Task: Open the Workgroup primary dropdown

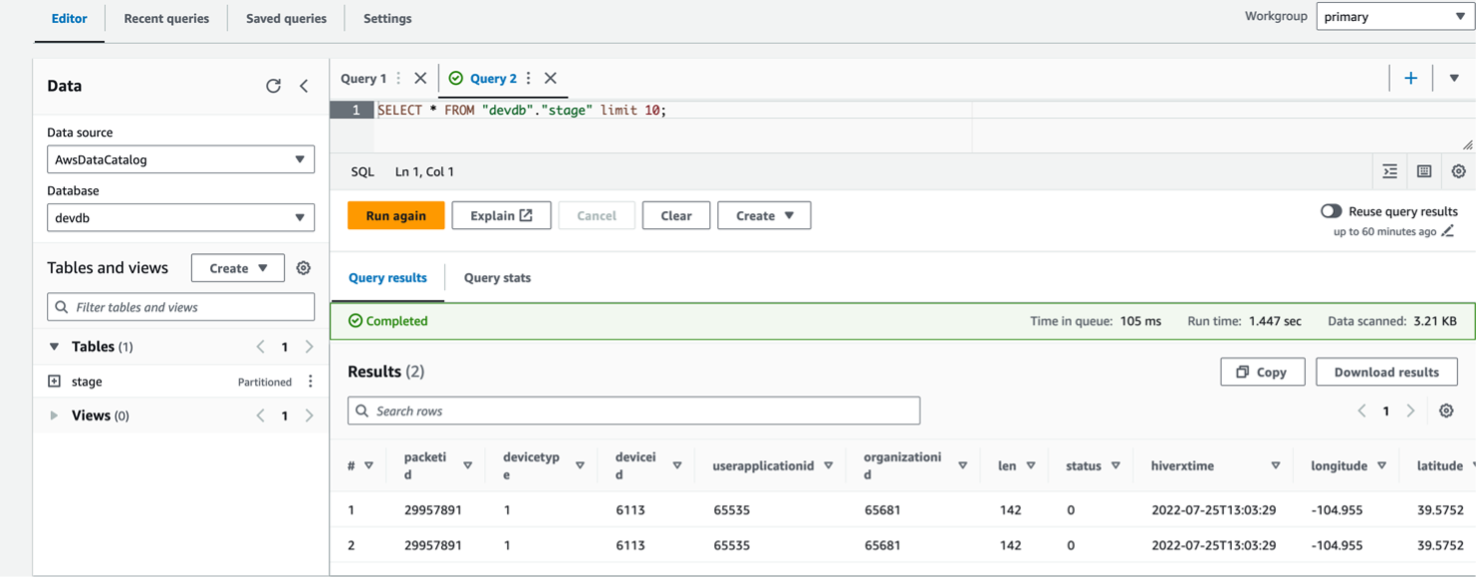Action: (x=1394, y=16)
